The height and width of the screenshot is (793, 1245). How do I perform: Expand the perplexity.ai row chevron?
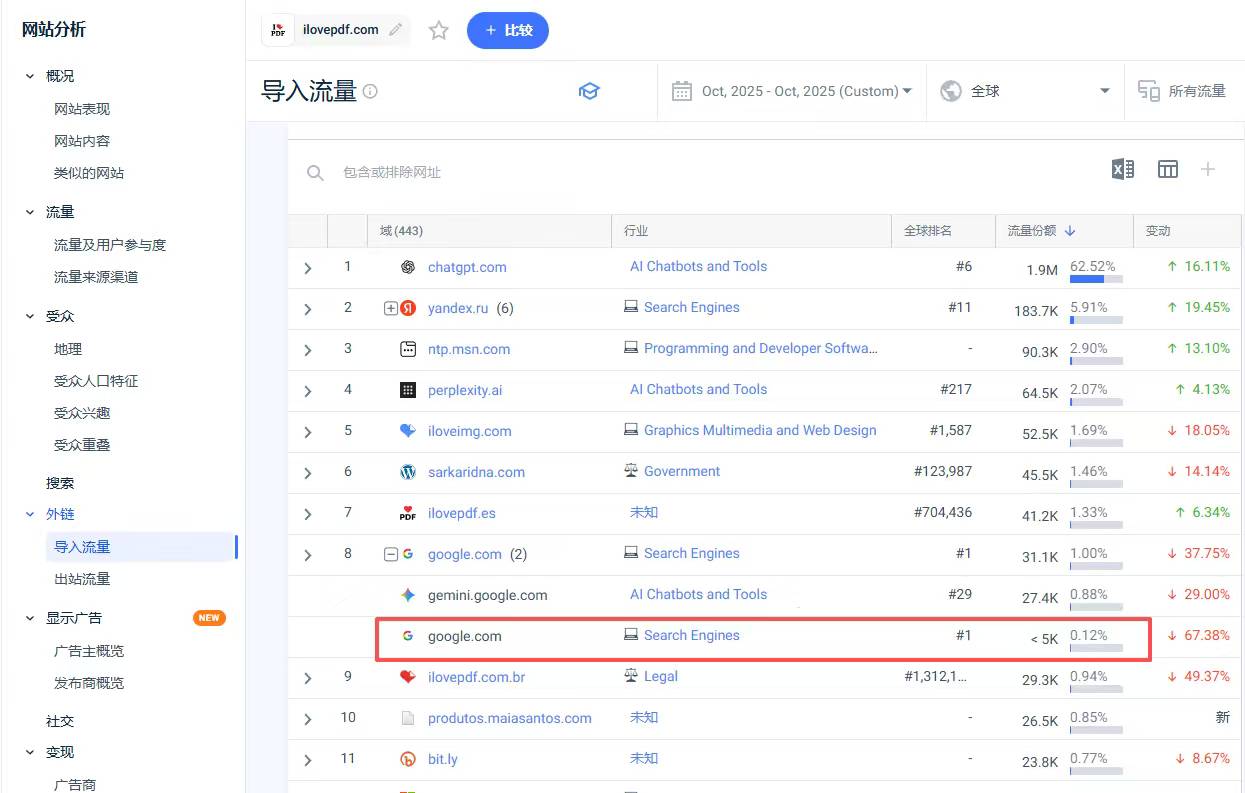[x=308, y=391]
